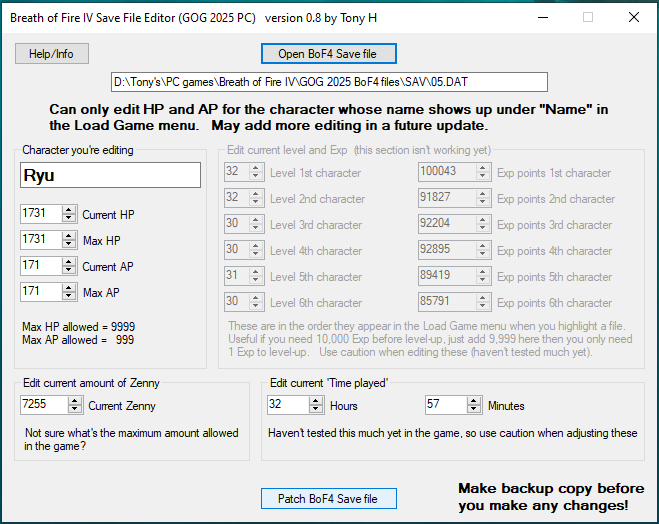Click the Current Zenny value field
The width and height of the screenshot is (659, 524).
(x=44, y=405)
